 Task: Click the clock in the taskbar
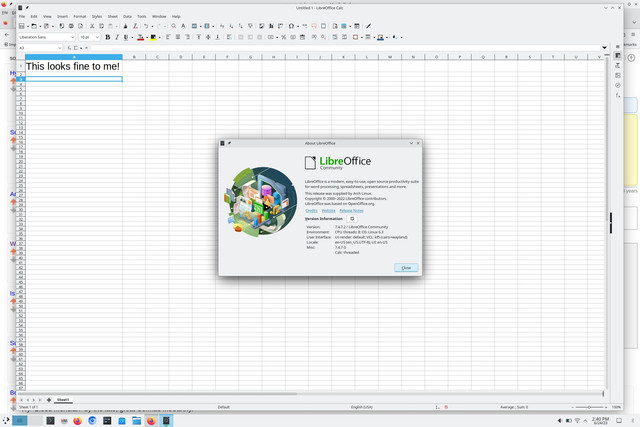tap(600, 420)
